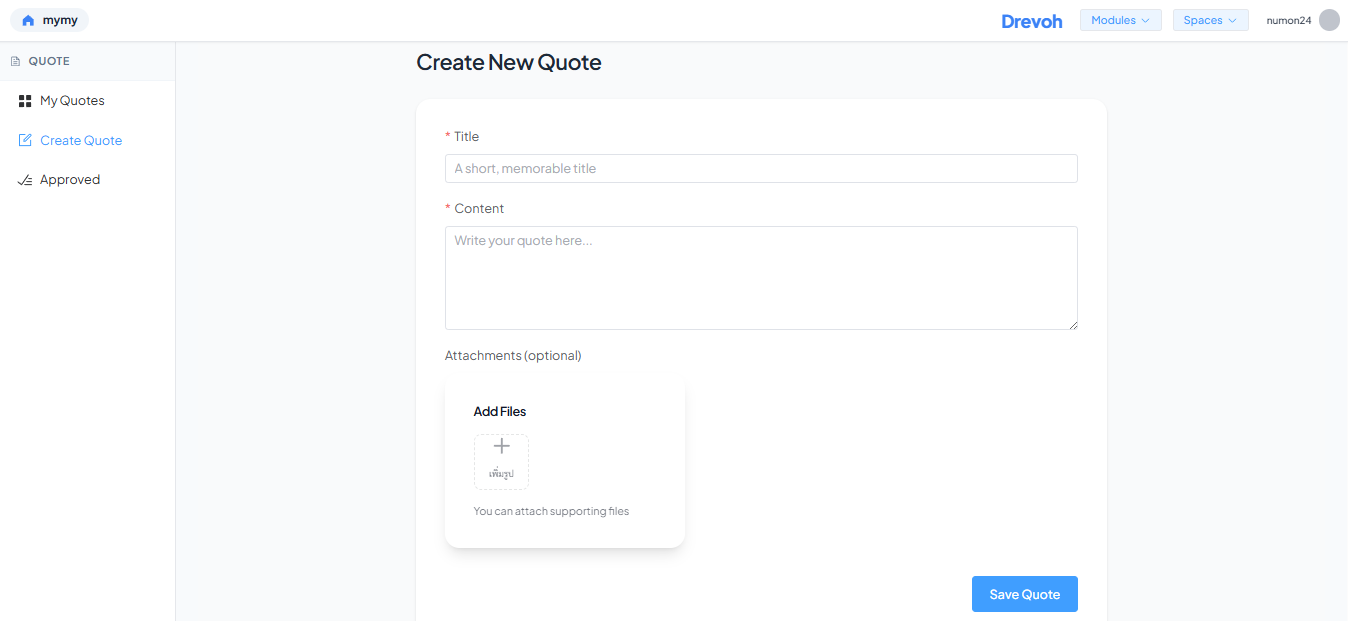Click the pencil icon next to Create Quote
This screenshot has height=621, width=1348.
tap(24, 140)
